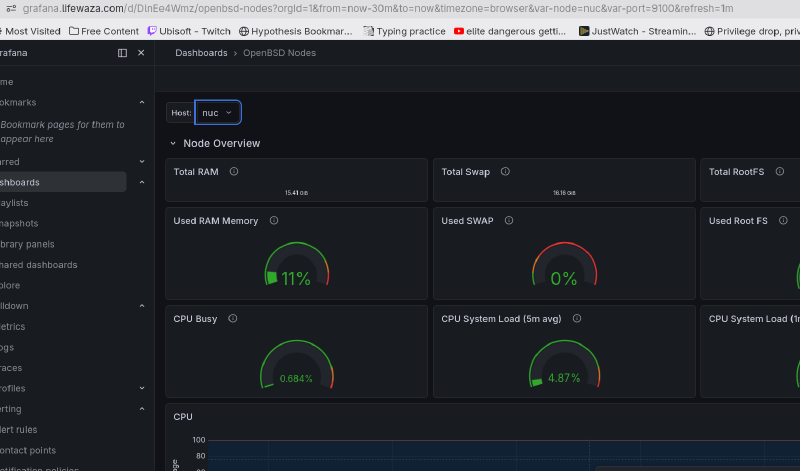
Task: Click the CPU Busy 0.684% gauge
Action: click(x=296, y=364)
